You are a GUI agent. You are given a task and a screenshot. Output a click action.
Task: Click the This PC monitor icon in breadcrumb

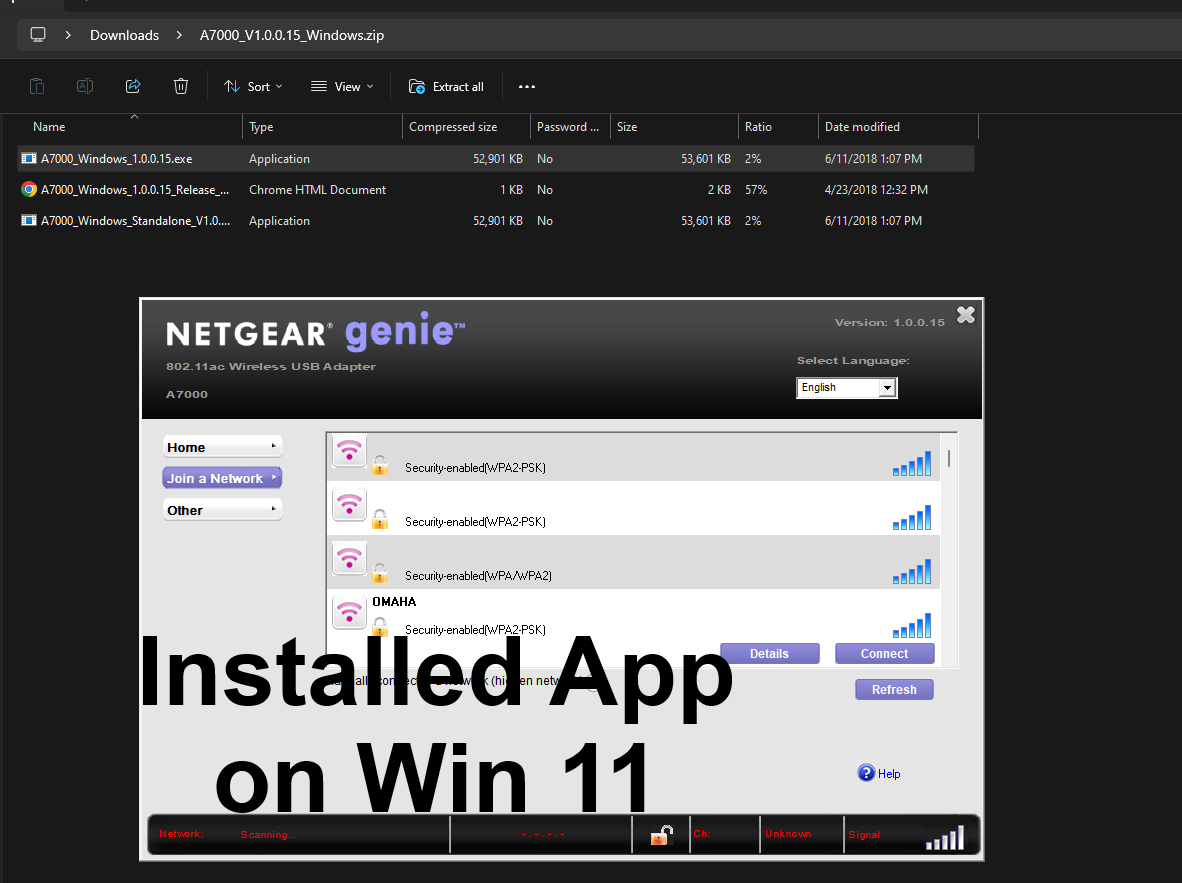pyautogui.click(x=38, y=35)
